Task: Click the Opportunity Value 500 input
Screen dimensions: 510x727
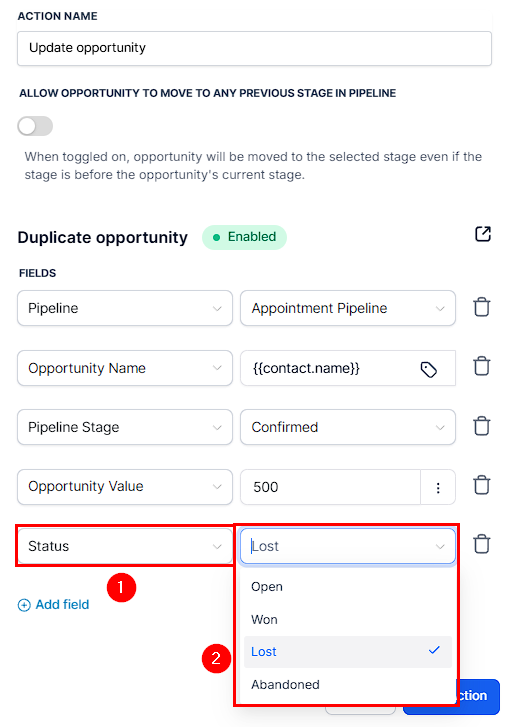Action: (x=330, y=487)
